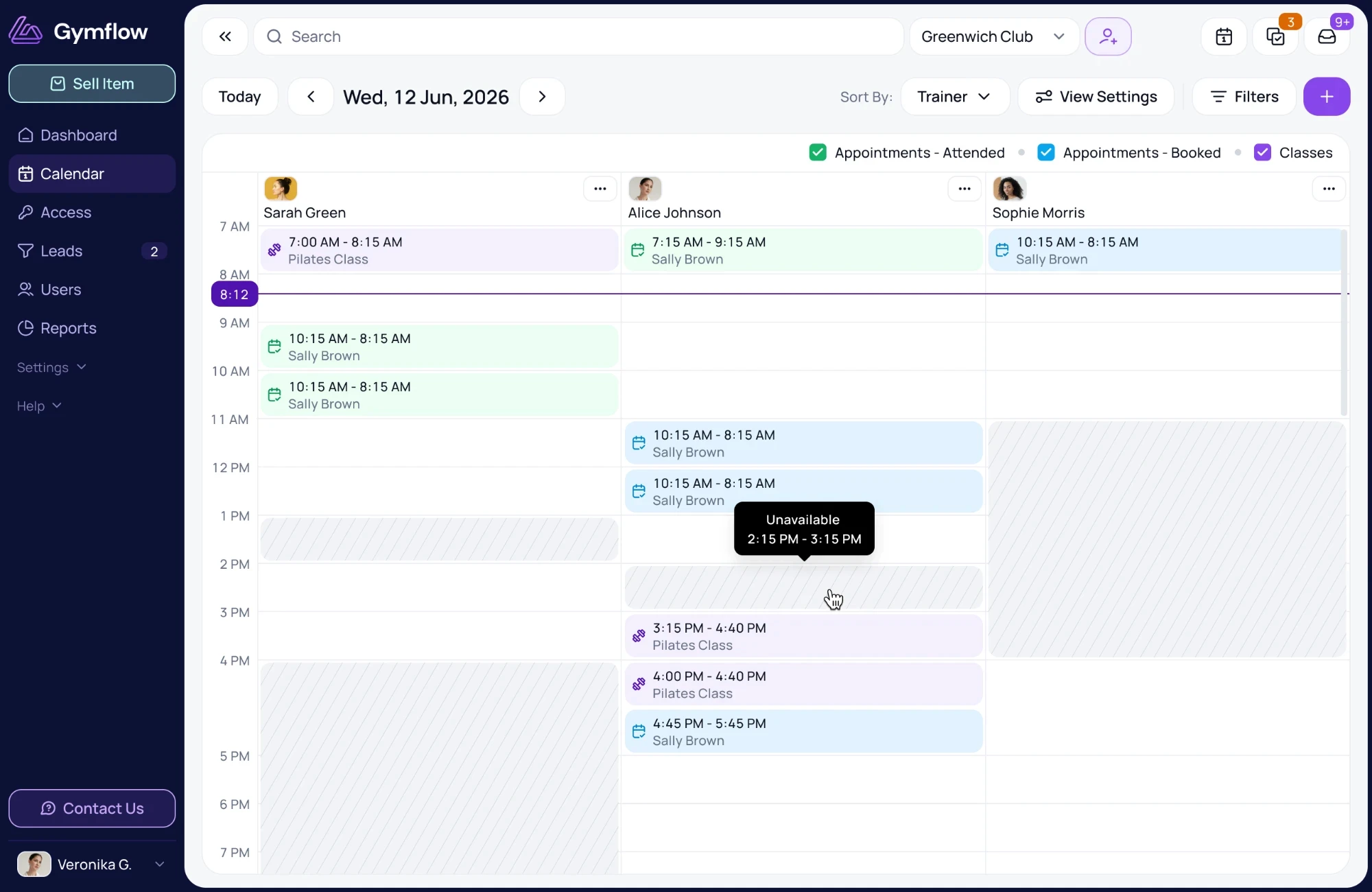Click the Sell Item button
Image resolution: width=1372 pixels, height=892 pixels.
point(92,84)
